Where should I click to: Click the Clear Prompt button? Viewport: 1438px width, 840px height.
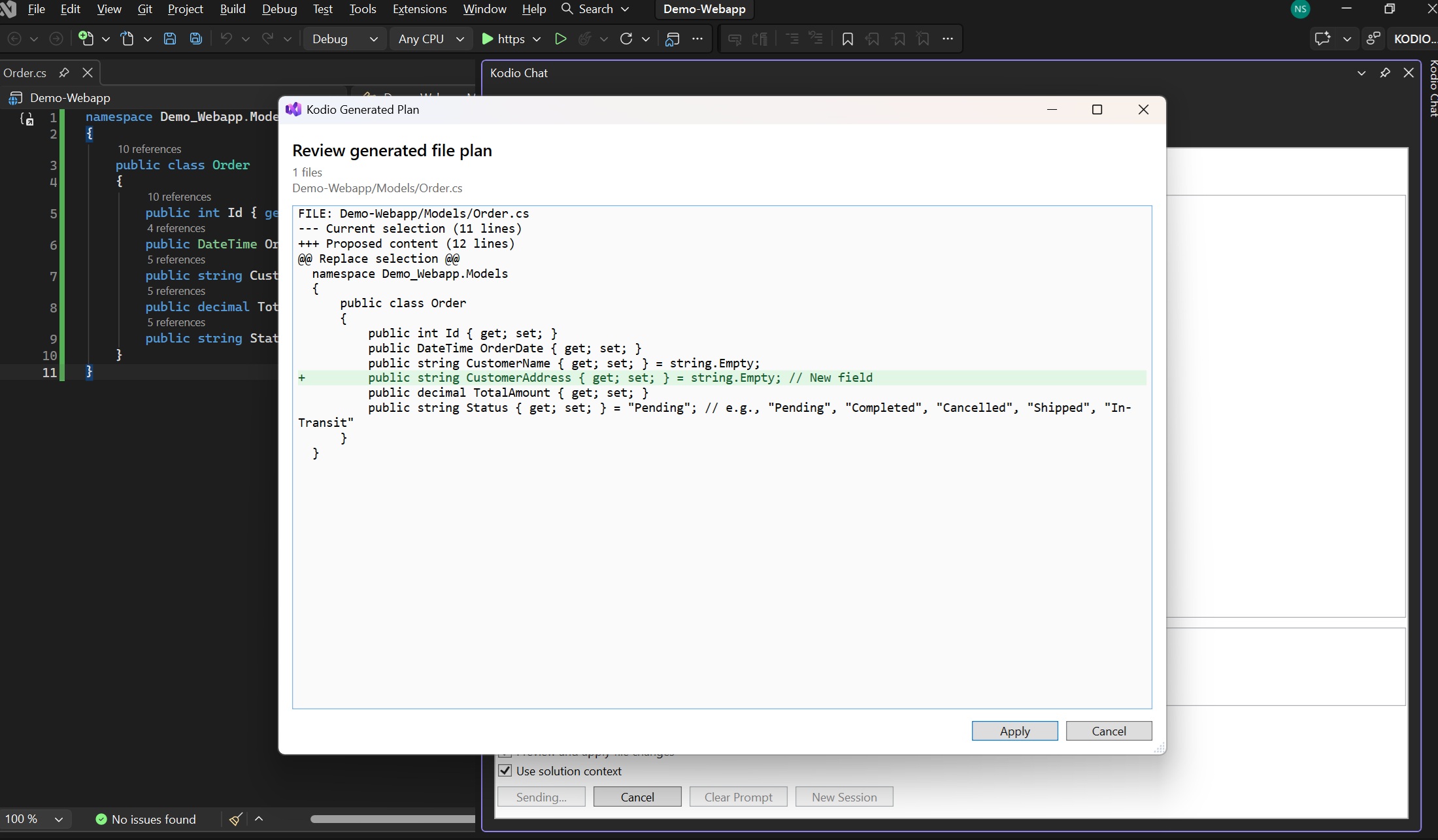pyautogui.click(x=738, y=797)
